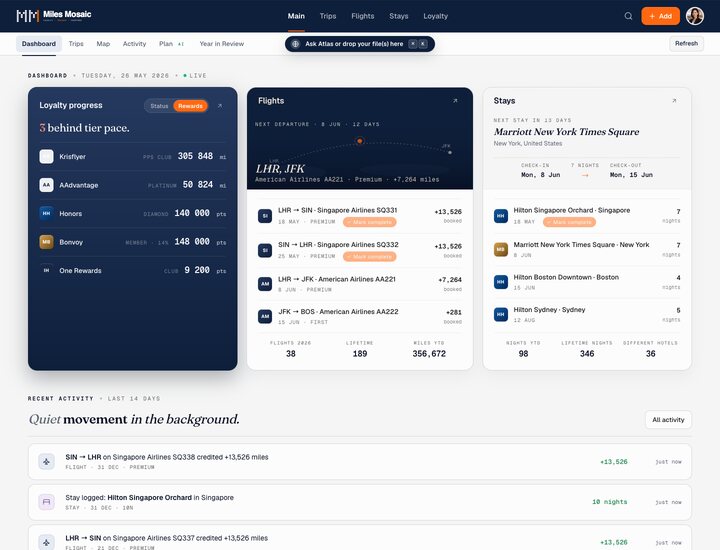
Task: Toggle Loyalty progress to Status
Action: tap(159, 106)
